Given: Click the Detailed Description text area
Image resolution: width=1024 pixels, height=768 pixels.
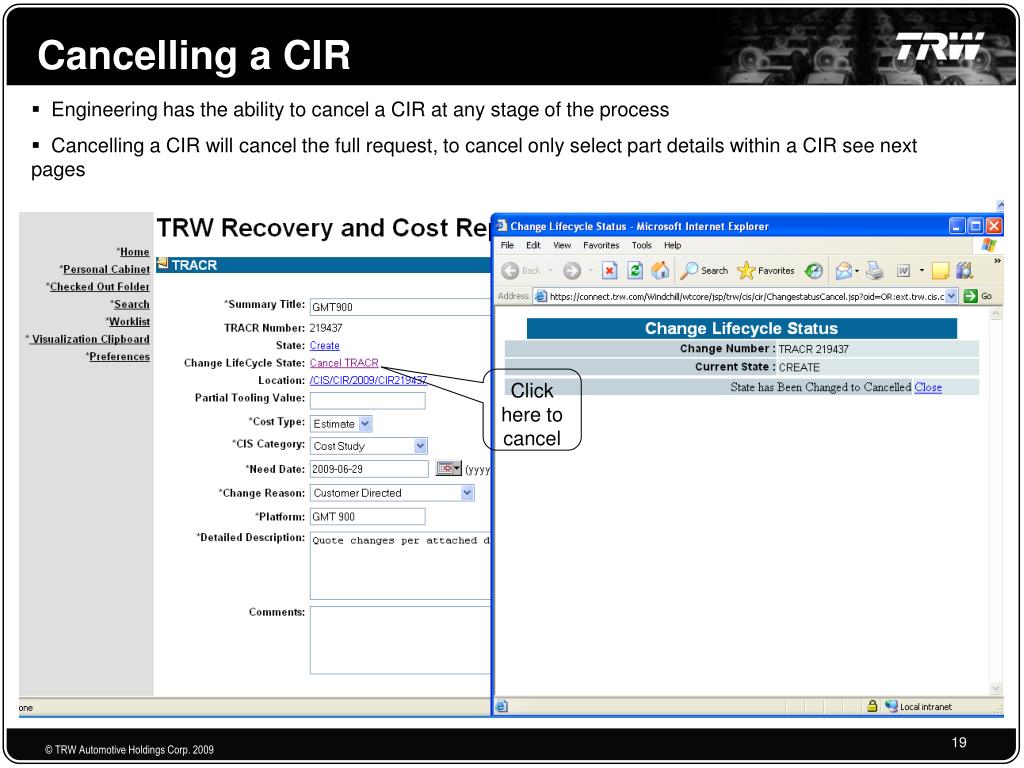Looking at the screenshot, I should point(400,566).
